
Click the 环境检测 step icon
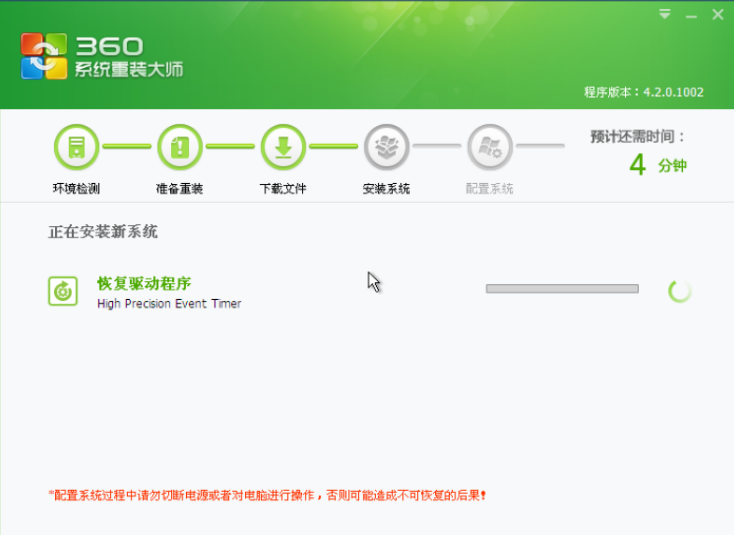pos(77,147)
